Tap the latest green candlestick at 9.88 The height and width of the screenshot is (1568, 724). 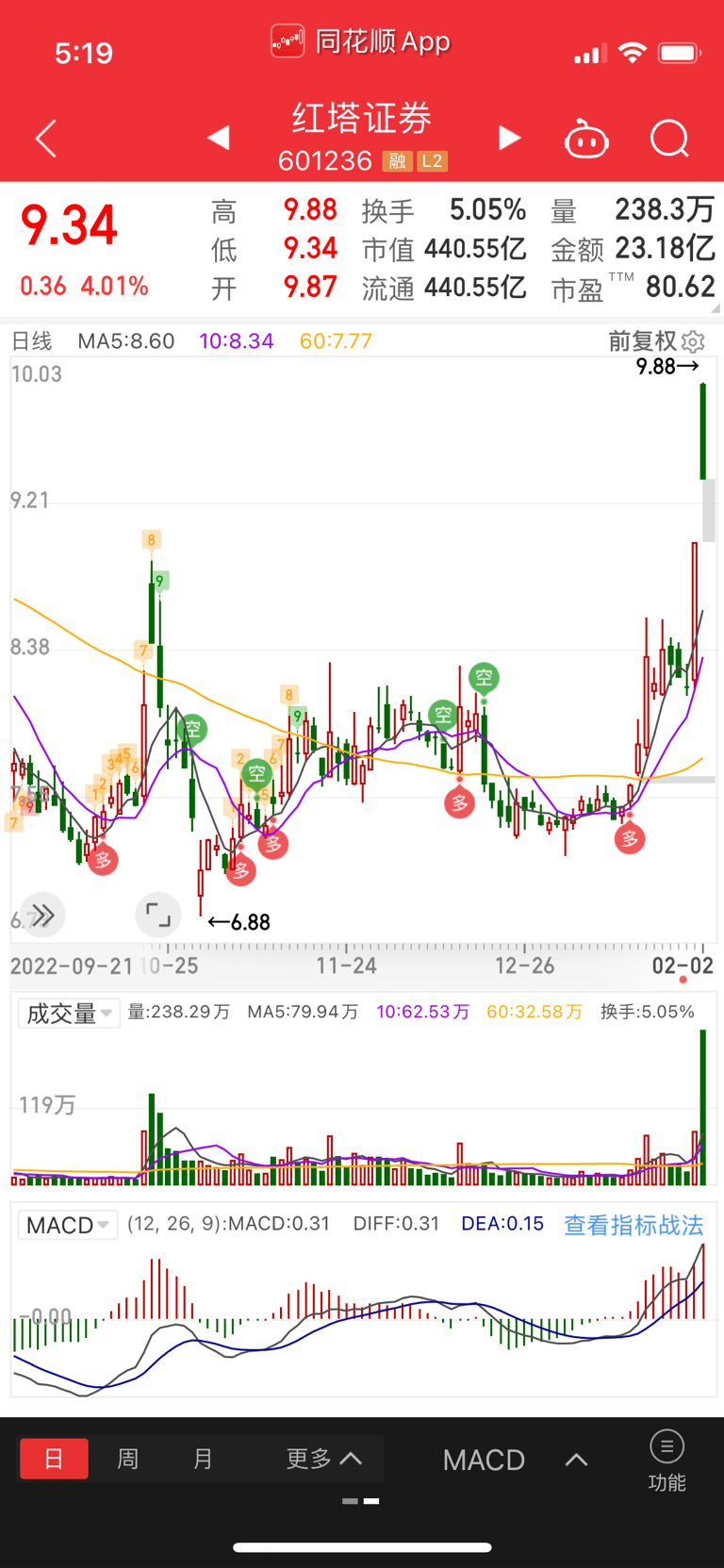coord(703,431)
